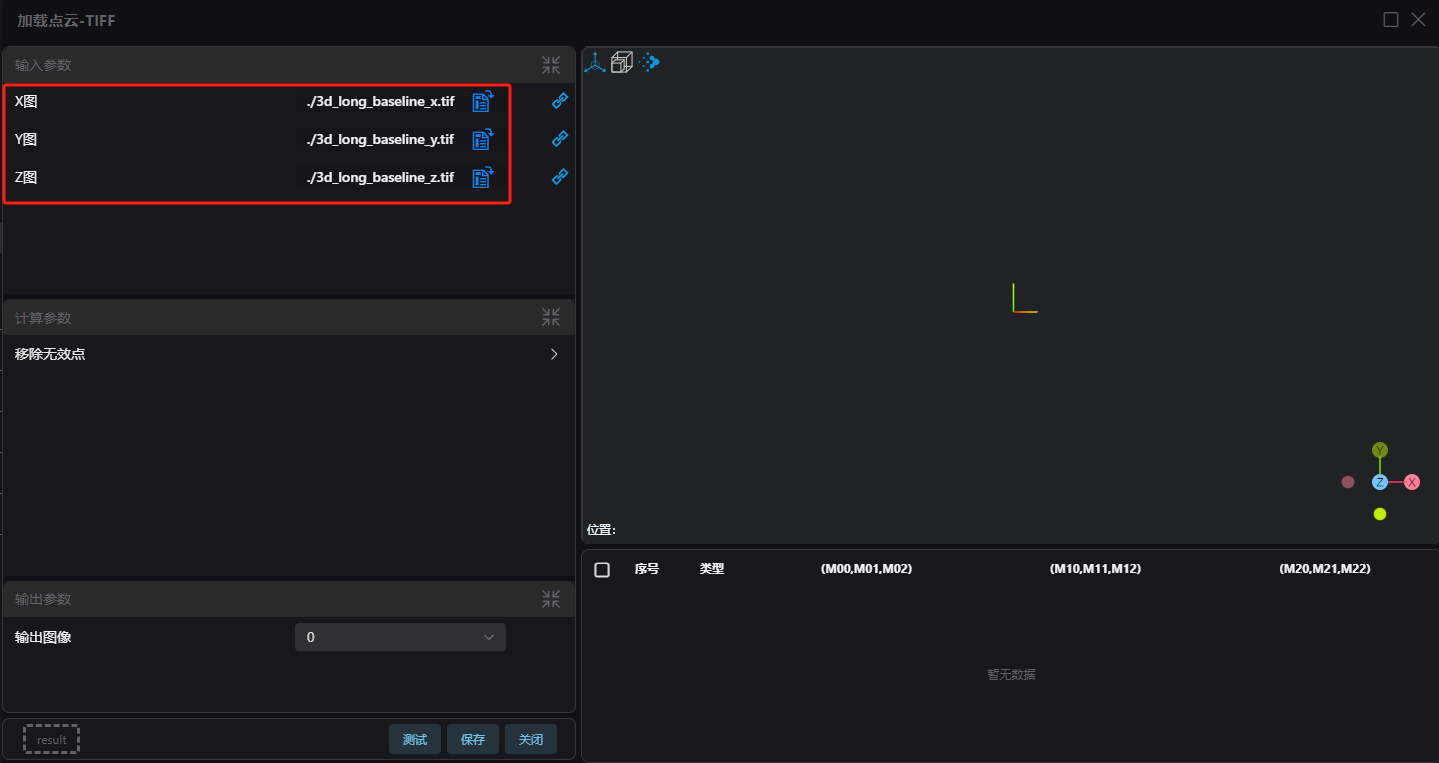Expand the 移除无效点 row
1439x763 pixels.
(x=289, y=354)
